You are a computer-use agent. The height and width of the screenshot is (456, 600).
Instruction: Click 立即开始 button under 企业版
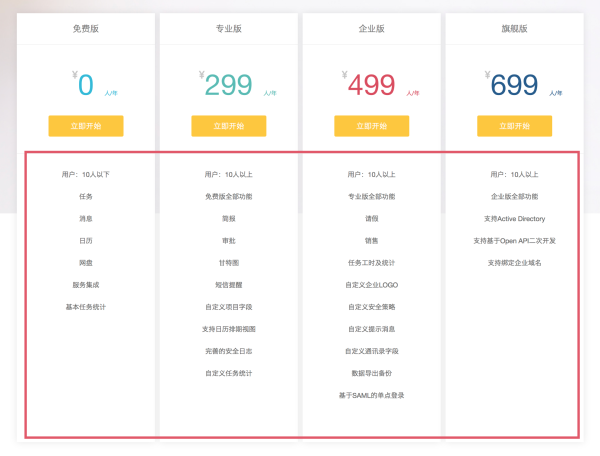click(372, 126)
